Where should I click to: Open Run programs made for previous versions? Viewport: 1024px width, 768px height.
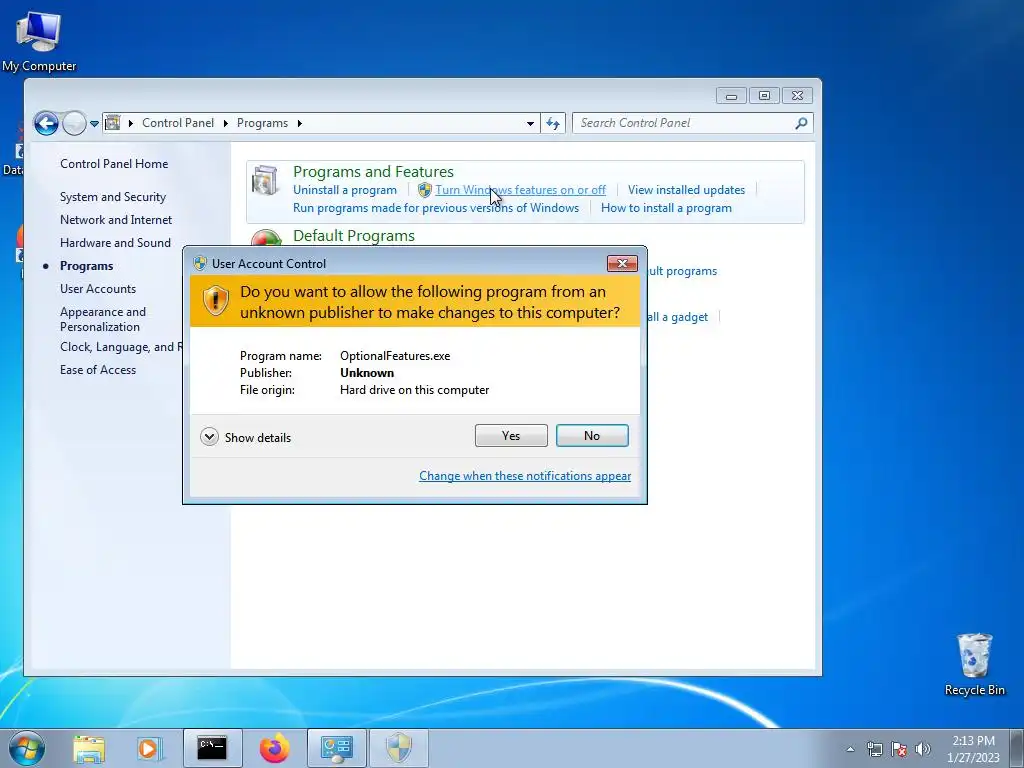436,208
